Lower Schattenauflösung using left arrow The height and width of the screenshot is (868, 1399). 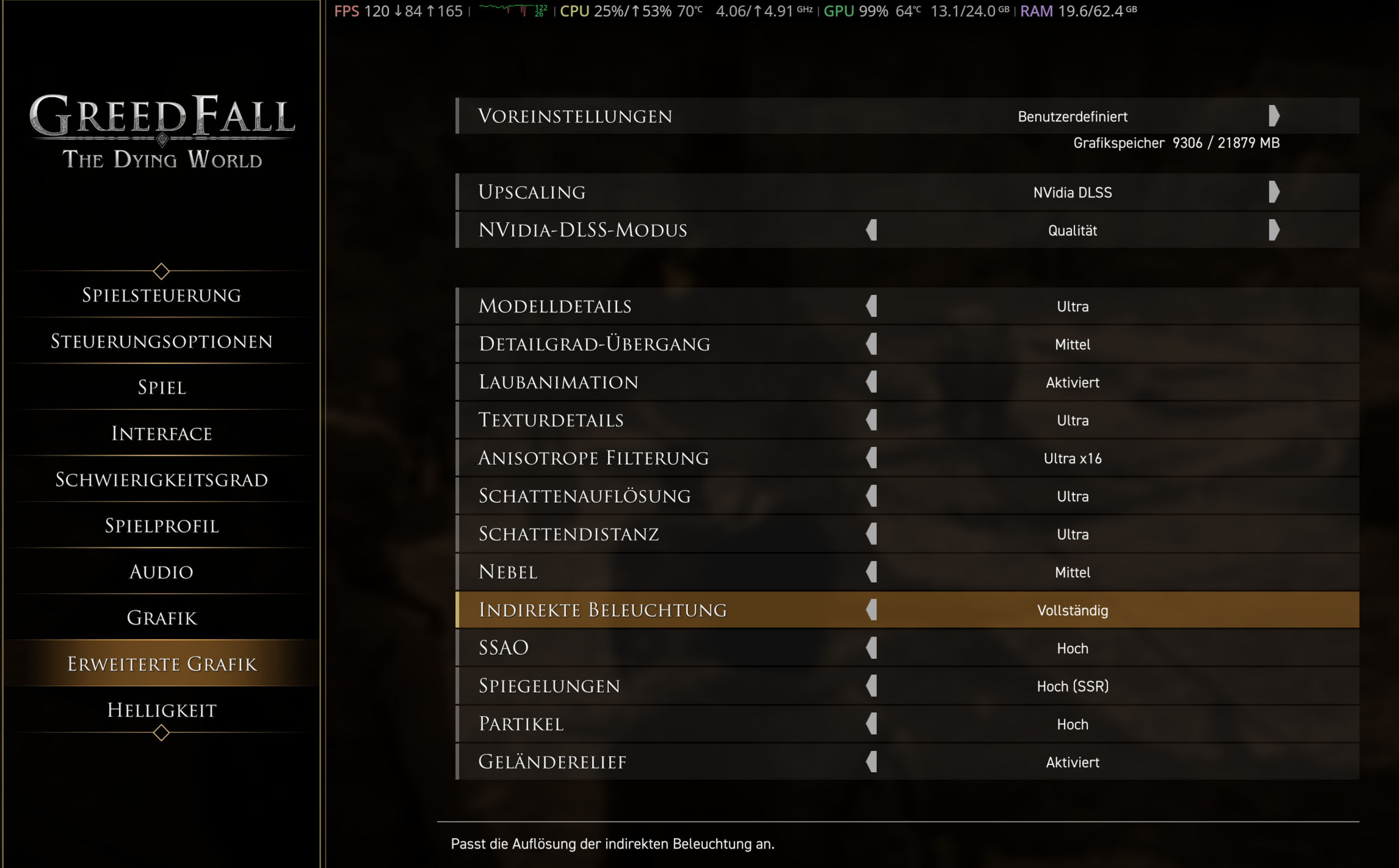point(872,496)
